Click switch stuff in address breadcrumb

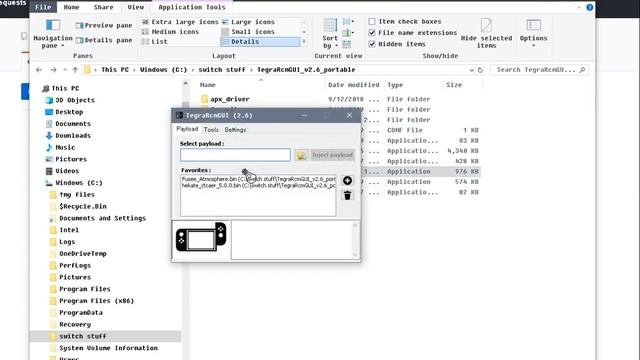pos(222,70)
